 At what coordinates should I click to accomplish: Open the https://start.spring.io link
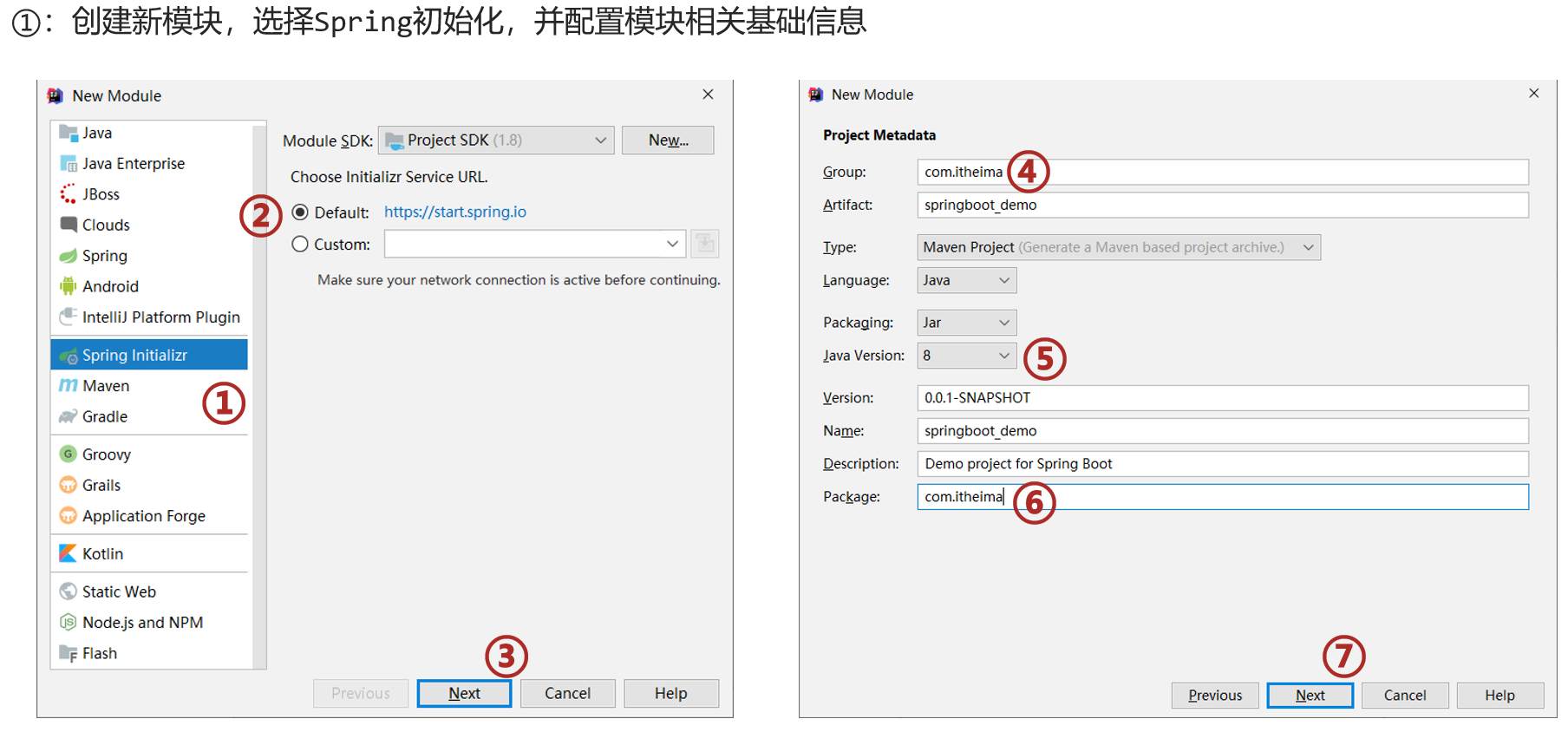455,212
